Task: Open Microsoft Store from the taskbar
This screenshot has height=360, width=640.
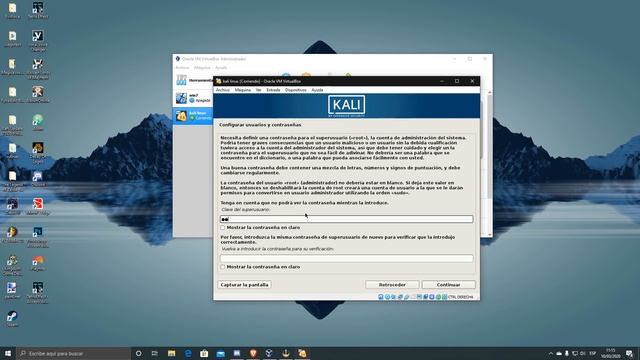Action: pyautogui.click(x=204, y=353)
